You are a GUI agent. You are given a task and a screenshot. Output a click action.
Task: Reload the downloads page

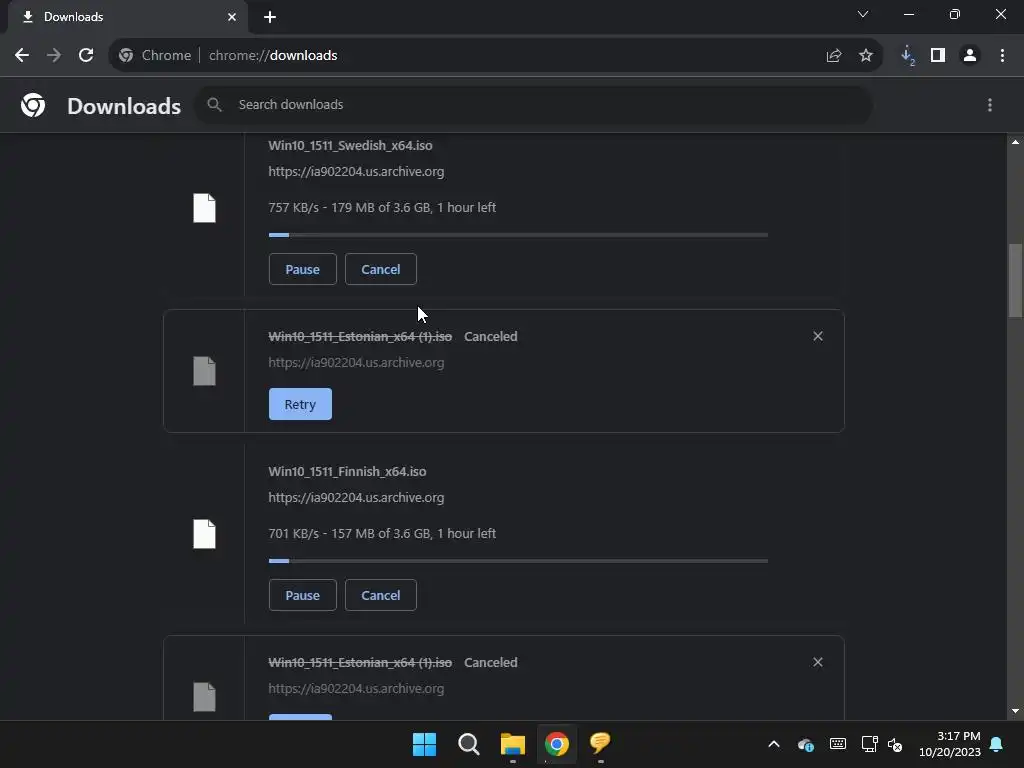tap(86, 56)
